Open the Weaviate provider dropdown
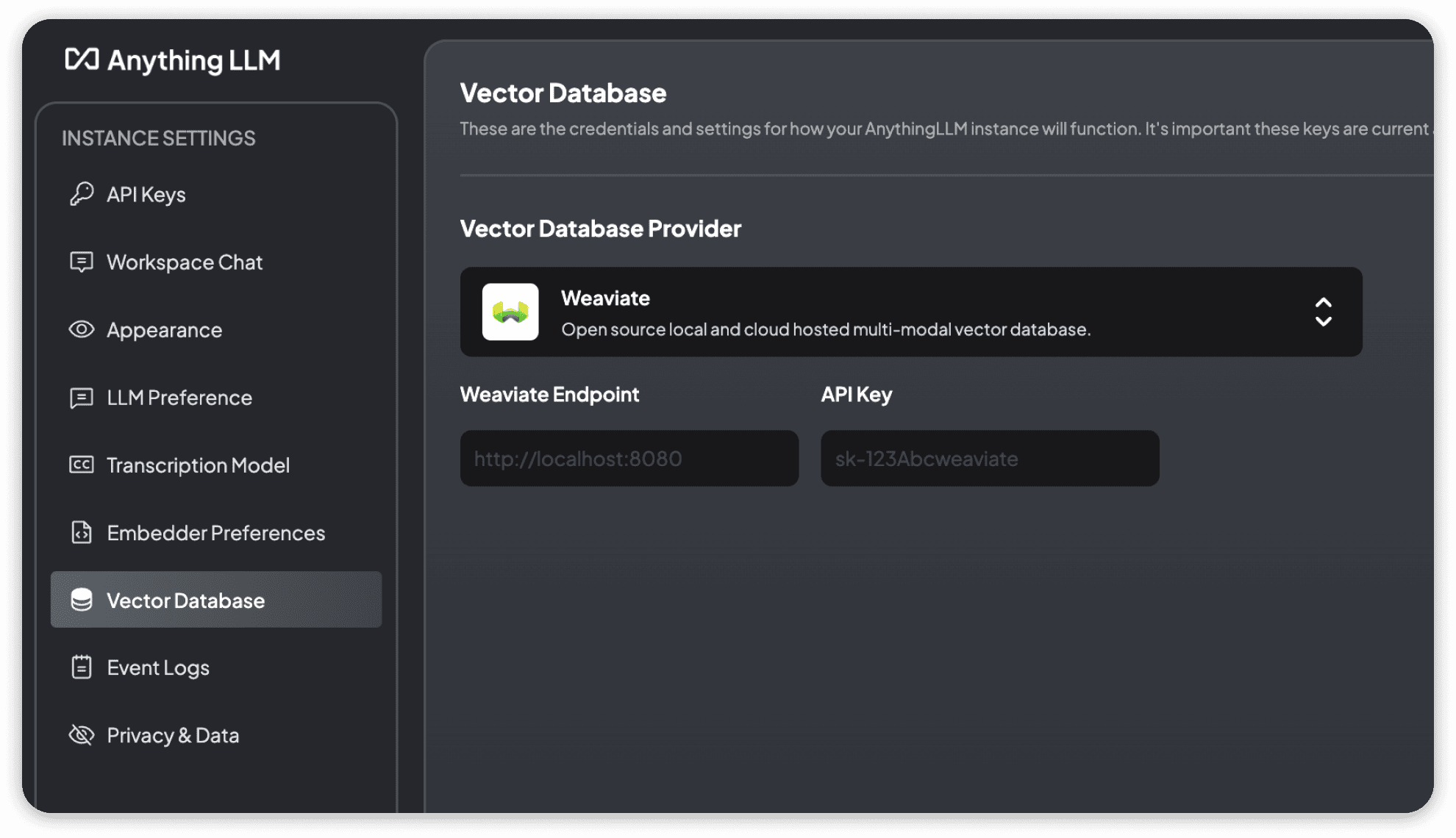The height and width of the screenshot is (838, 1456). [910, 312]
